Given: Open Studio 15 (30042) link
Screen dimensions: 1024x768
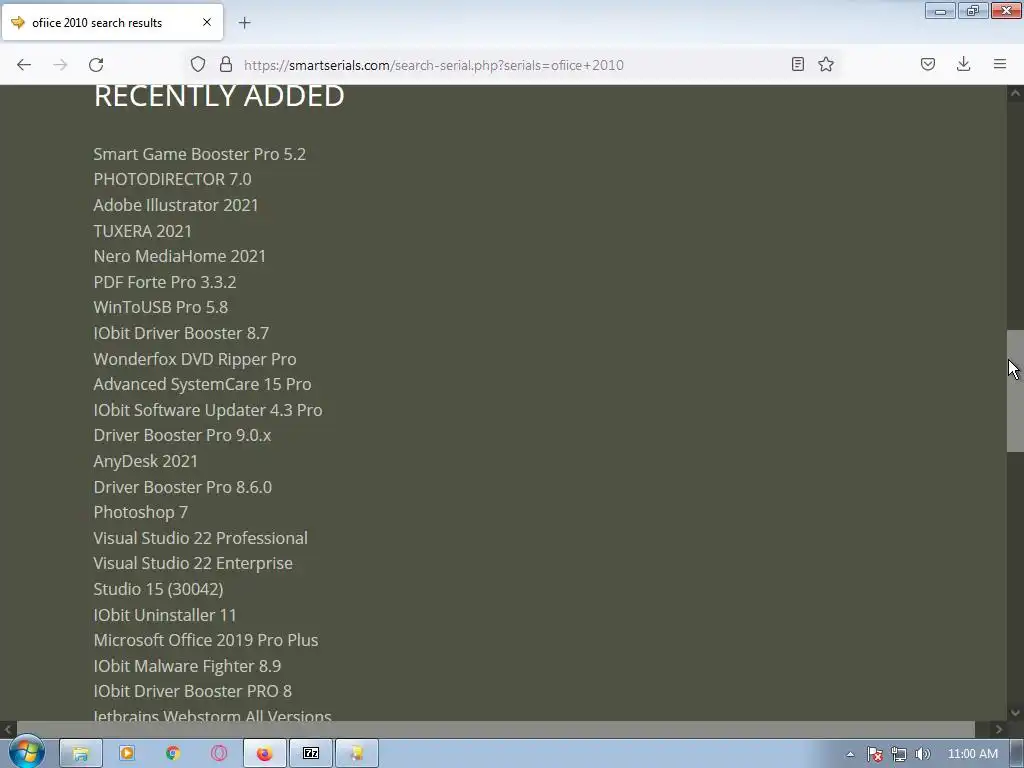Looking at the screenshot, I should tap(158, 589).
